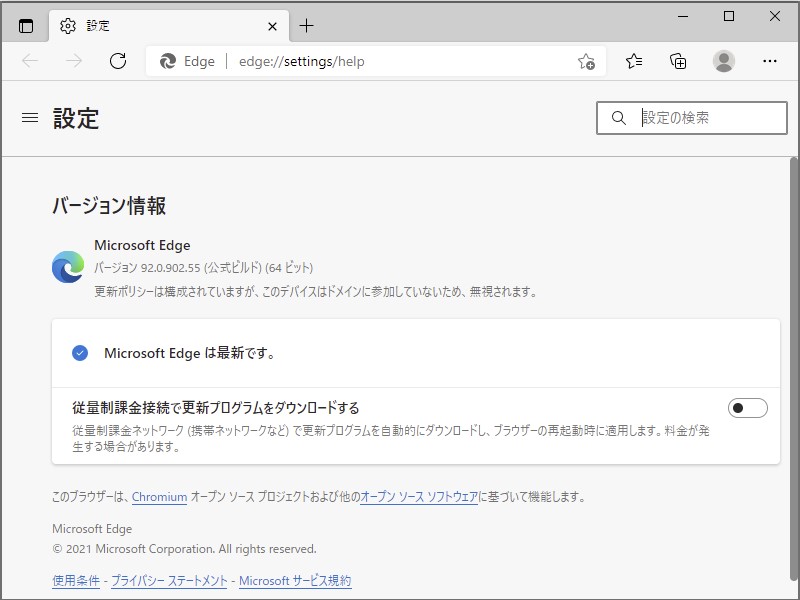800x600 pixels.
Task: Click the プライバシー ステートメント link
Action: pos(170,581)
